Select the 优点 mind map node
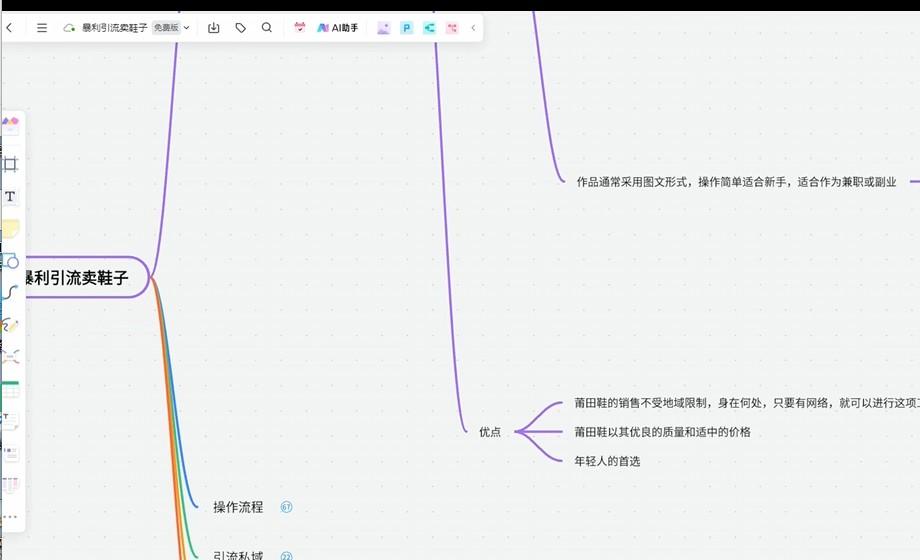Screen dimensions: 920x560 pyautogui.click(x=490, y=432)
